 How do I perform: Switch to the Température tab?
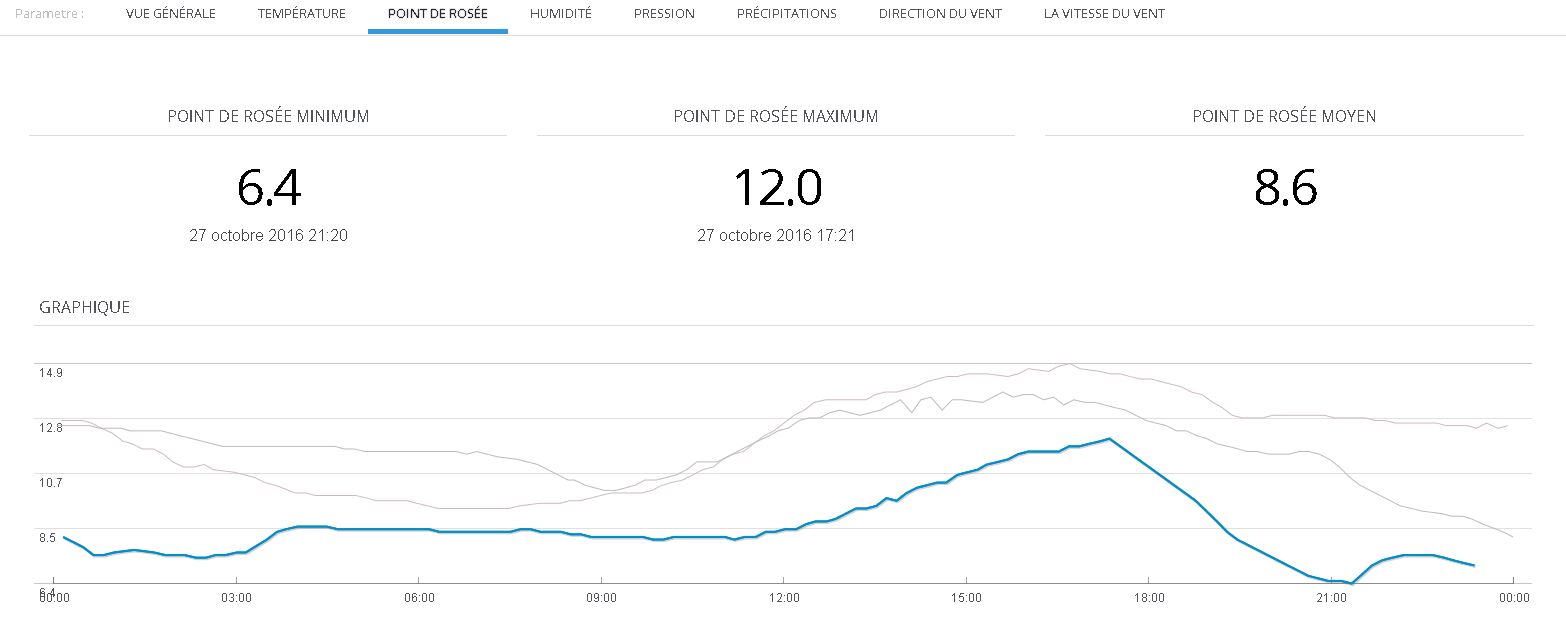302,14
